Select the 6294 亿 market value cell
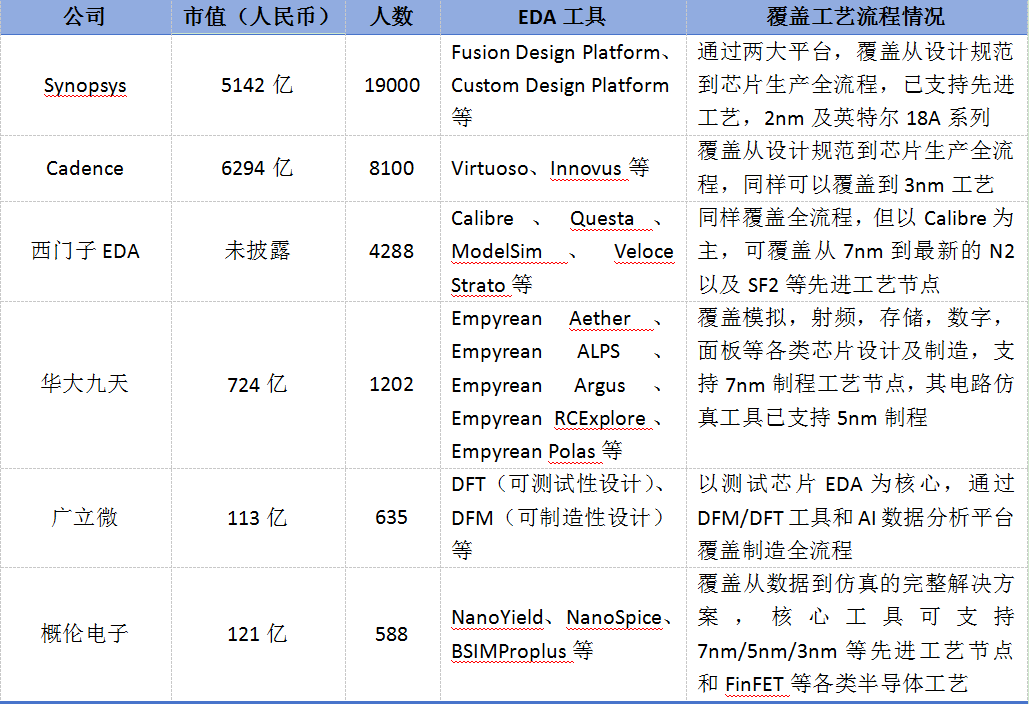Screen dimensions: 1029x704 (x=258, y=169)
